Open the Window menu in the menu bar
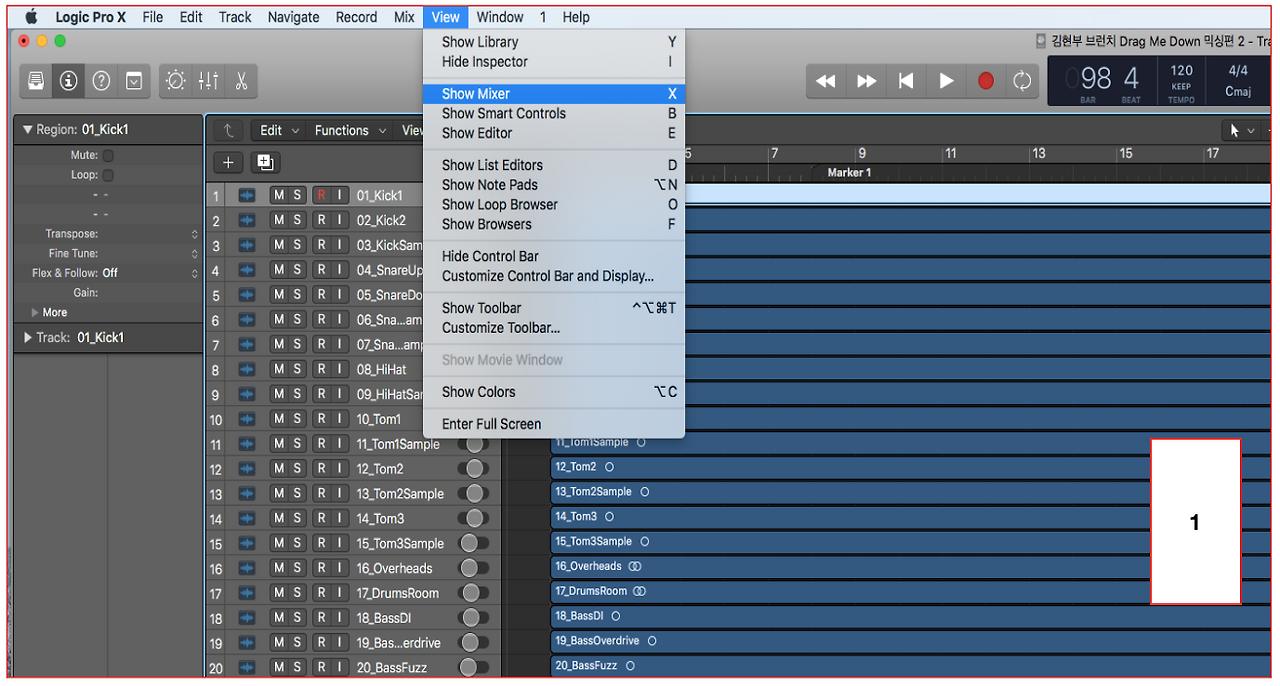 (x=500, y=17)
